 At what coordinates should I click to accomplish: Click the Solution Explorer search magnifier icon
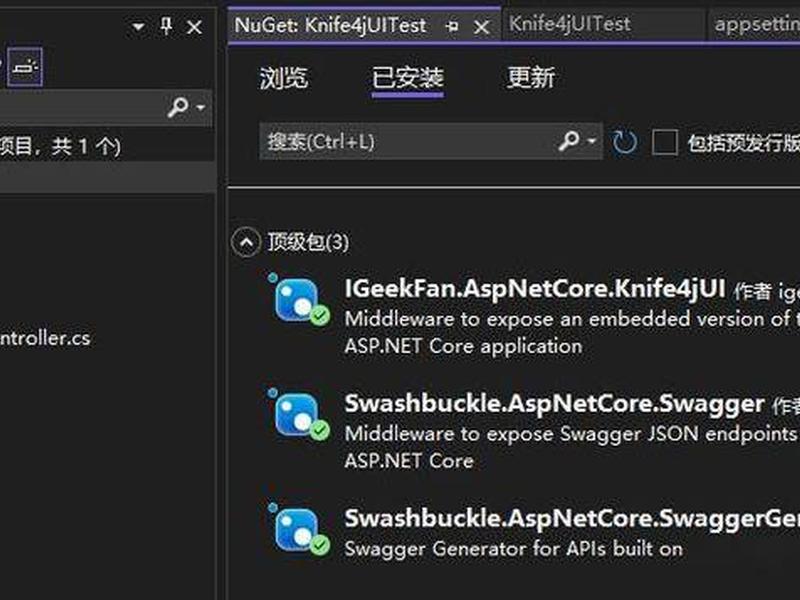pyautogui.click(x=178, y=107)
